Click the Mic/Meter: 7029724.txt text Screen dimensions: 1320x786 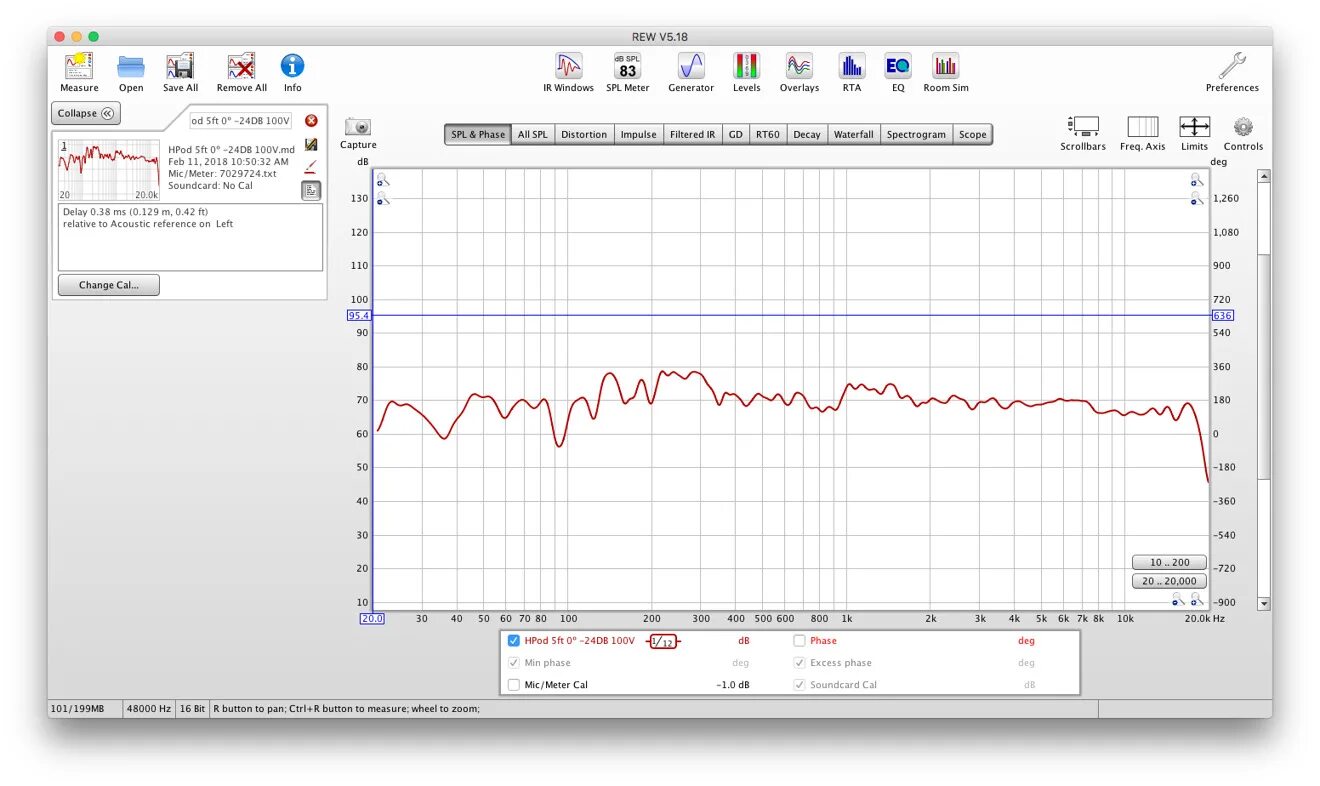click(222, 174)
